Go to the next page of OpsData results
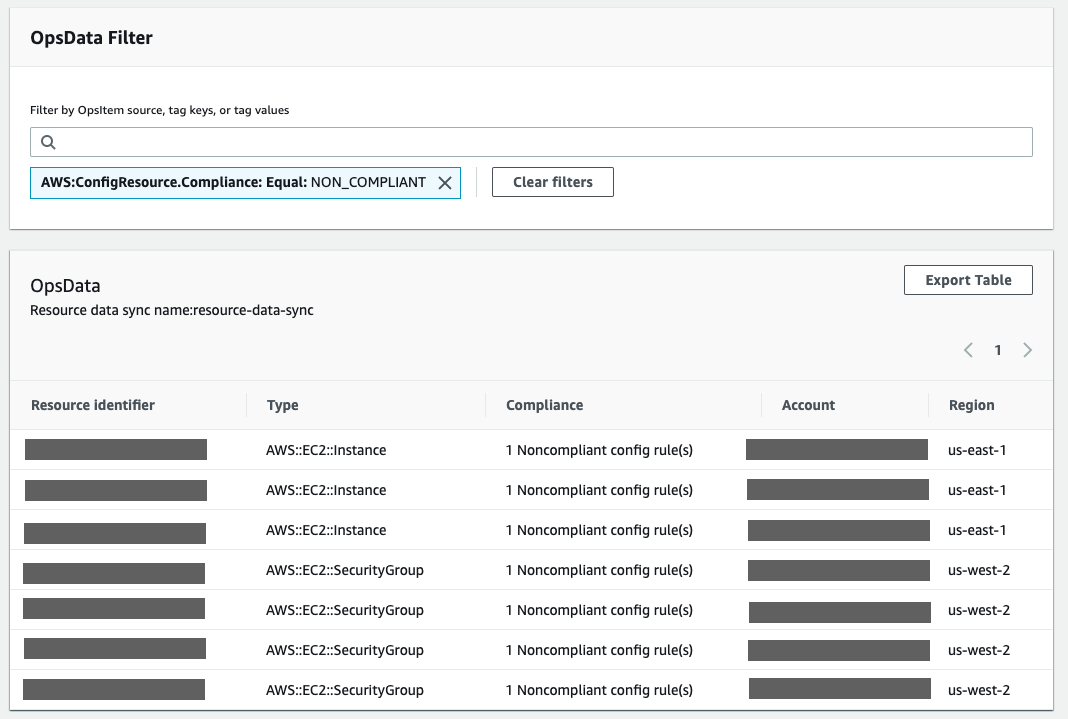The width and height of the screenshot is (1068, 719). (1027, 350)
